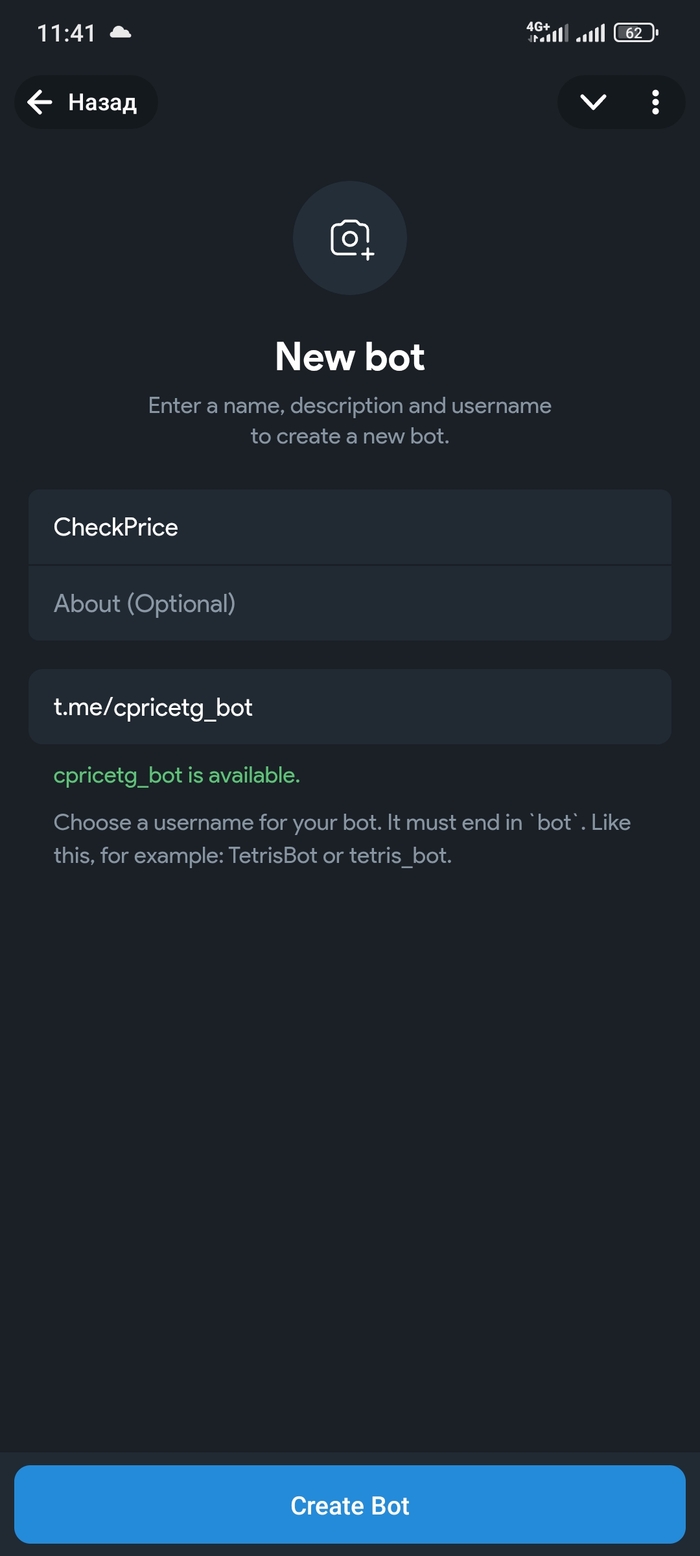This screenshot has height=1556, width=700.
Task: Open the three-dot more options menu
Action: click(655, 102)
